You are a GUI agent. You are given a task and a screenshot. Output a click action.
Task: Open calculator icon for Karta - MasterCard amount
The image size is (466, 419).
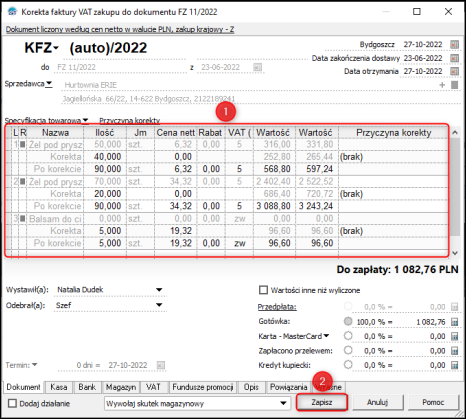[x=454, y=336]
